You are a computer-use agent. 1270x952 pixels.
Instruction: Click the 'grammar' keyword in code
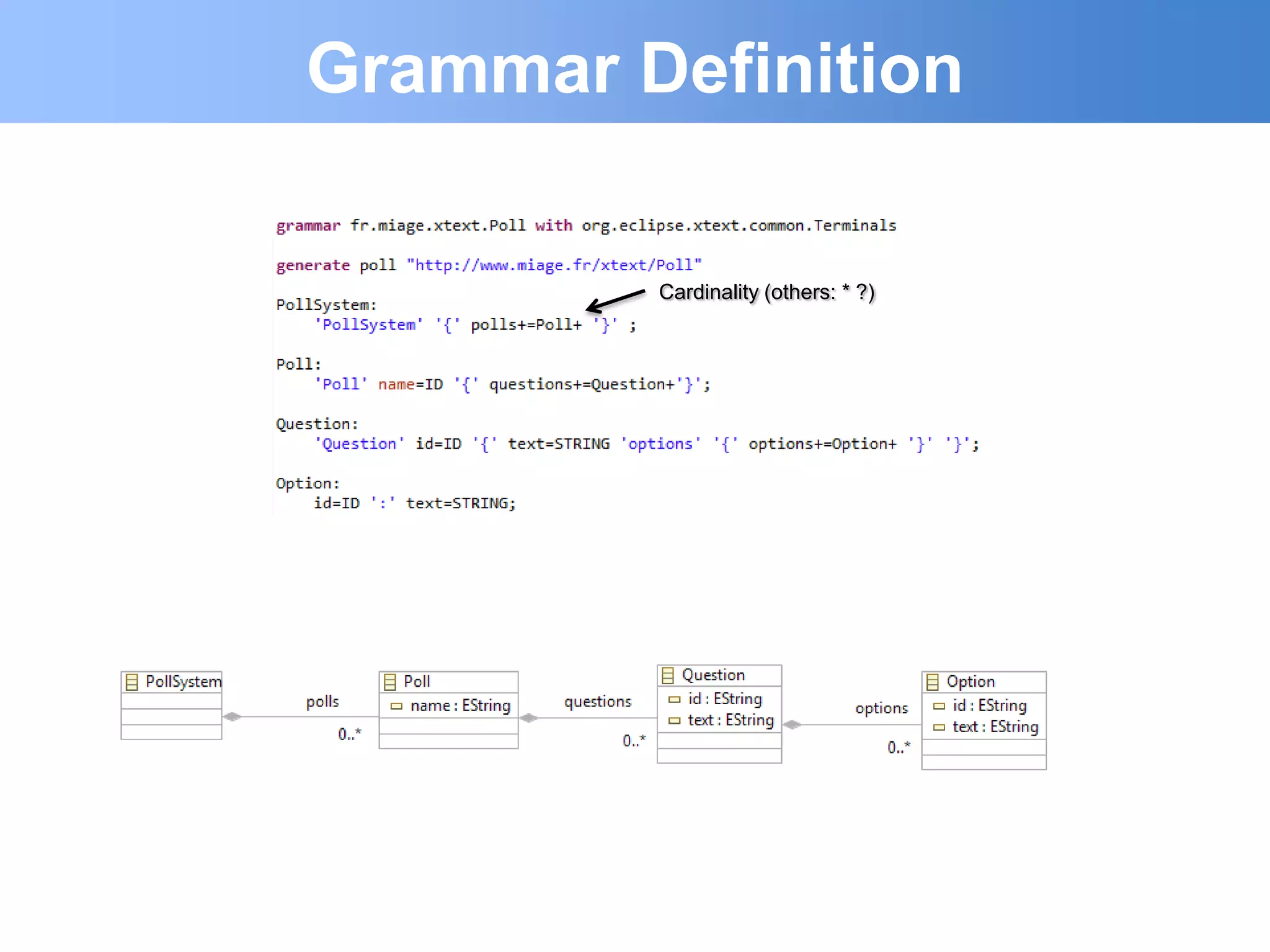click(x=308, y=226)
